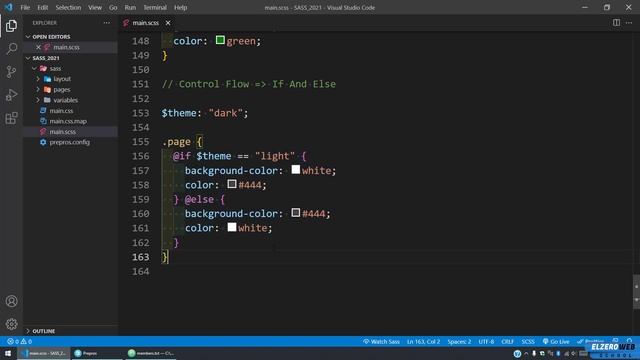Close main.scss in Open Editors list
The image size is (640, 360).
38,47
